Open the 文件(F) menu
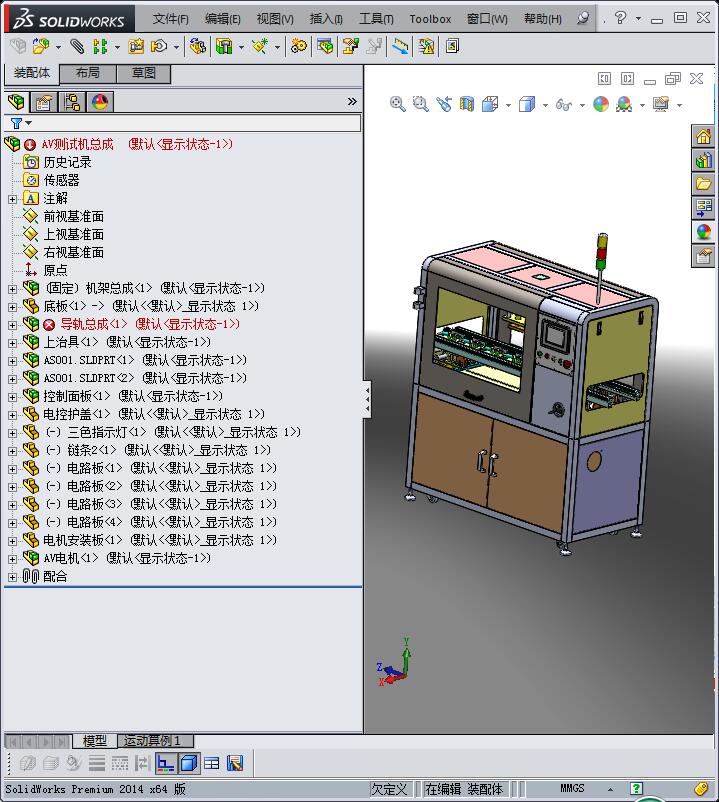Viewport: 719px width, 802px height. pos(170,19)
